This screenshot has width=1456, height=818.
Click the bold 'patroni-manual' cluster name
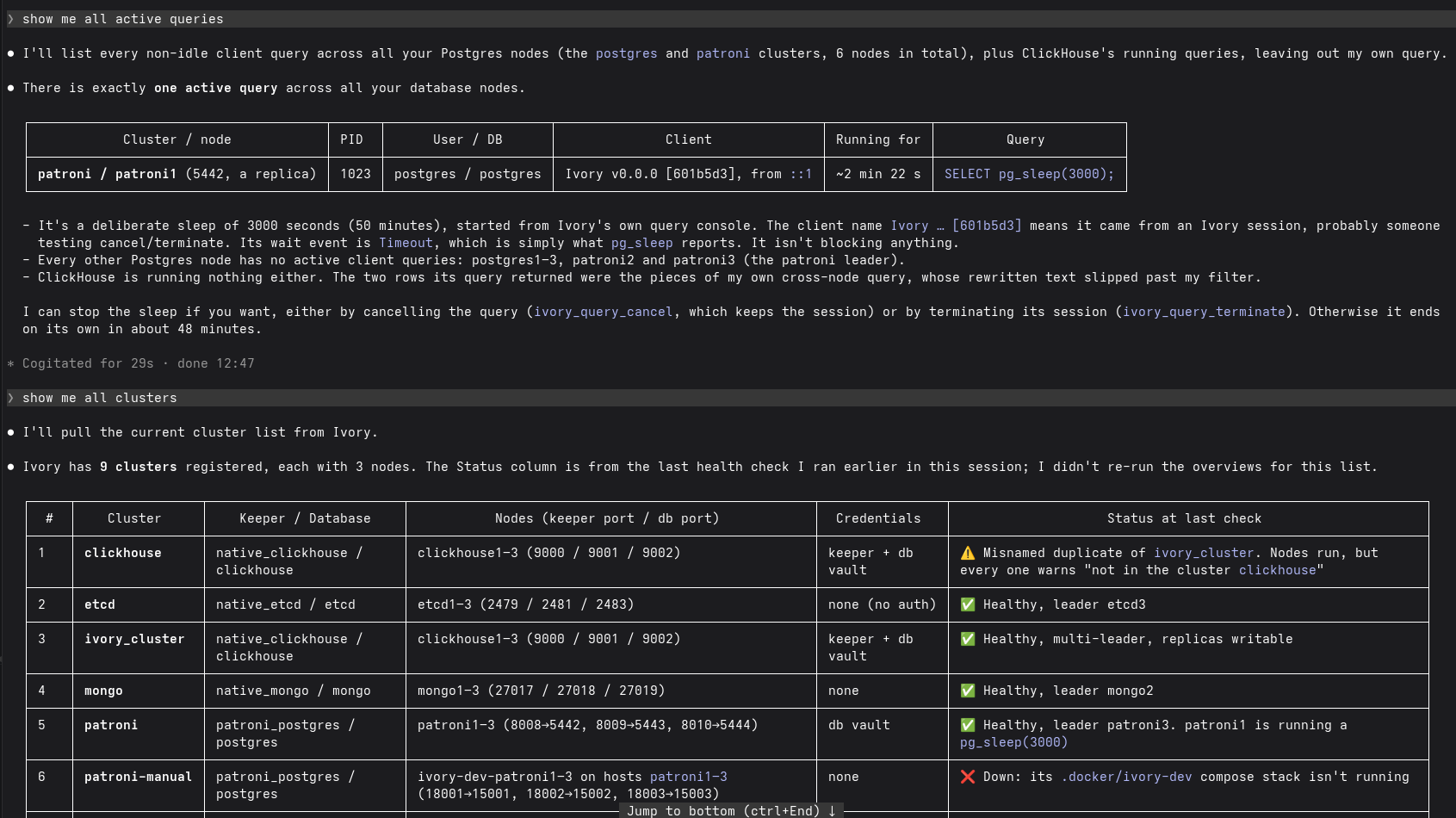point(138,777)
